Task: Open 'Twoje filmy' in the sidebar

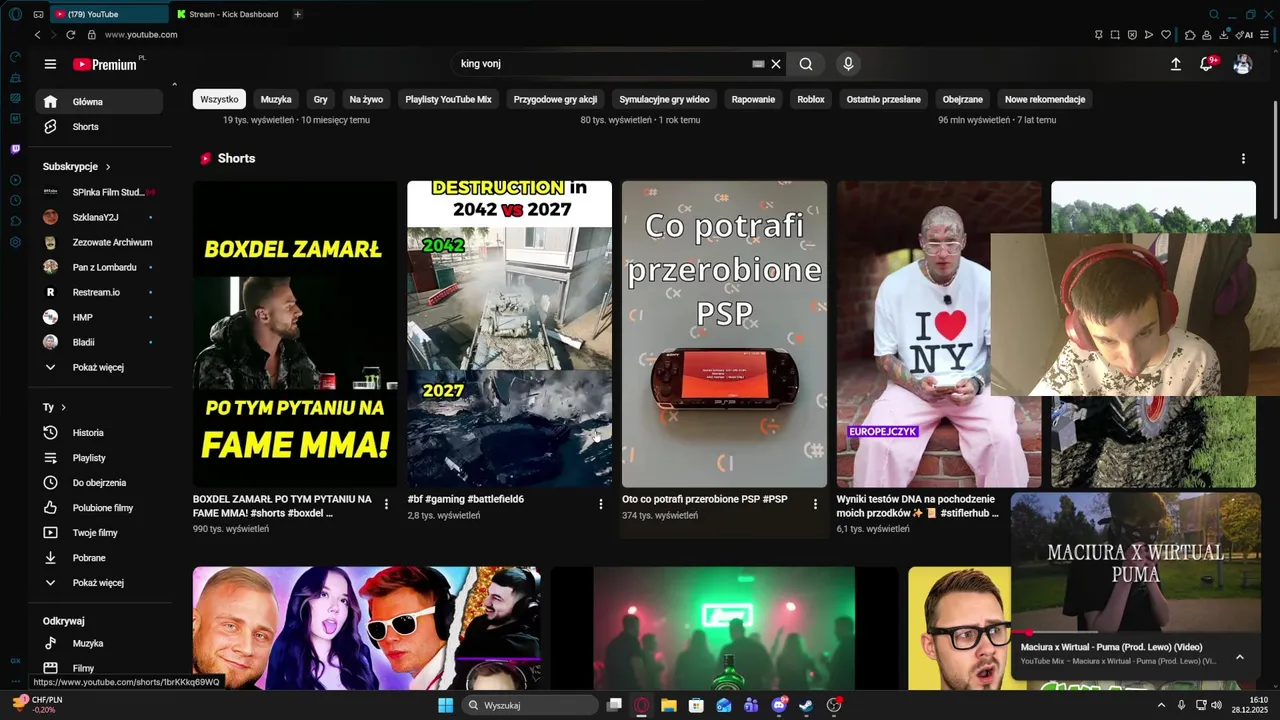Action: click(99, 533)
